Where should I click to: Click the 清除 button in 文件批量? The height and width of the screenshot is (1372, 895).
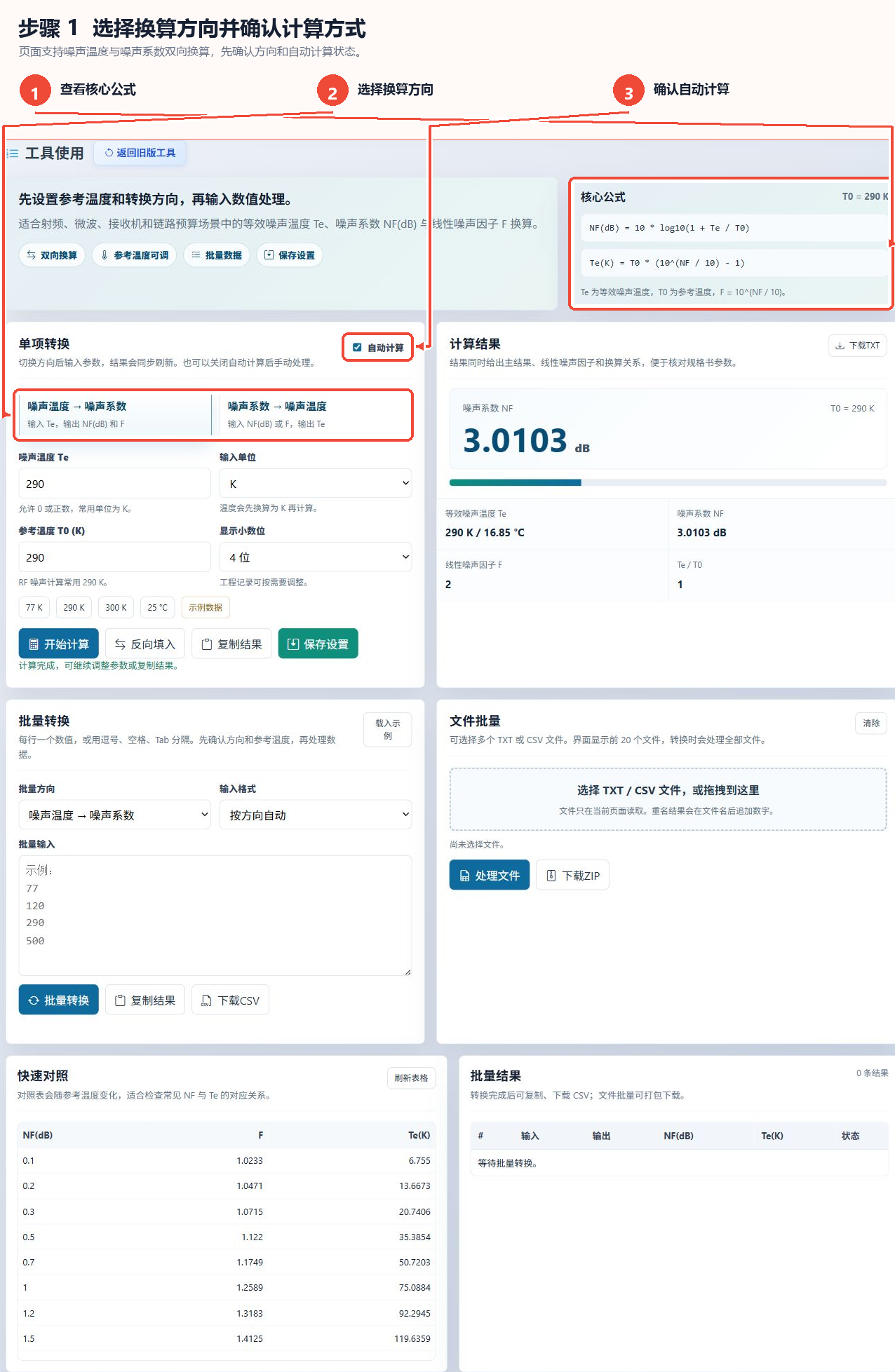point(871,723)
